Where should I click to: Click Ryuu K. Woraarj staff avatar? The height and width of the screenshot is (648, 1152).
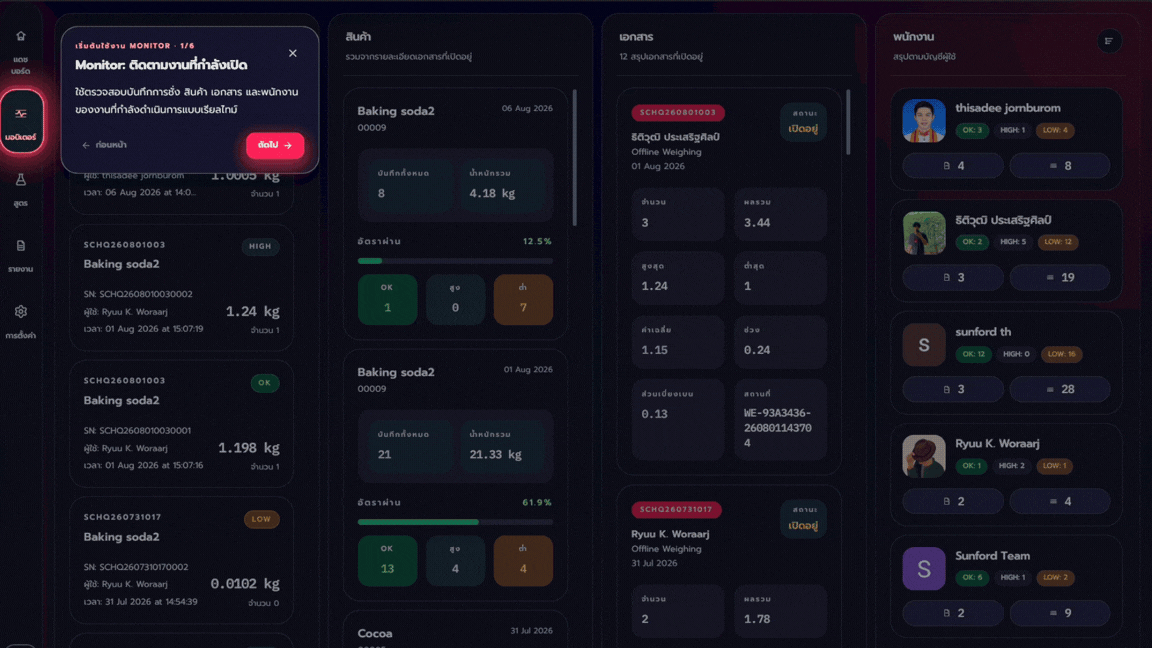[924, 456]
